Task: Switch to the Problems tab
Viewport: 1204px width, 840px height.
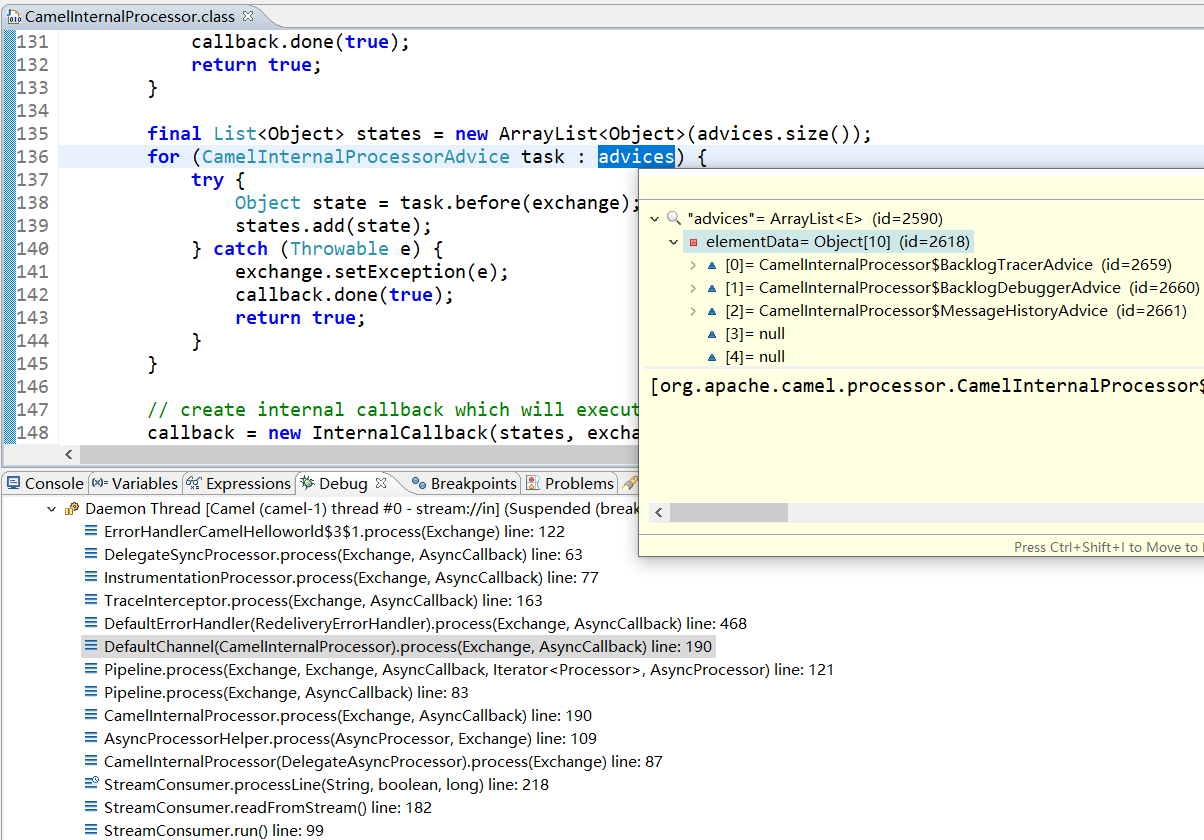Action: point(570,483)
